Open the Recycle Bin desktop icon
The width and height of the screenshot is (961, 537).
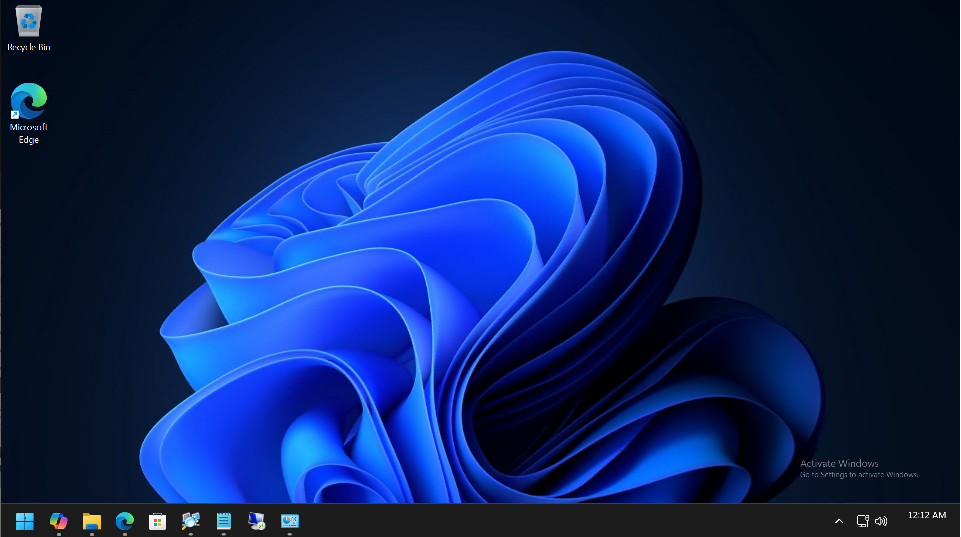coord(28,22)
